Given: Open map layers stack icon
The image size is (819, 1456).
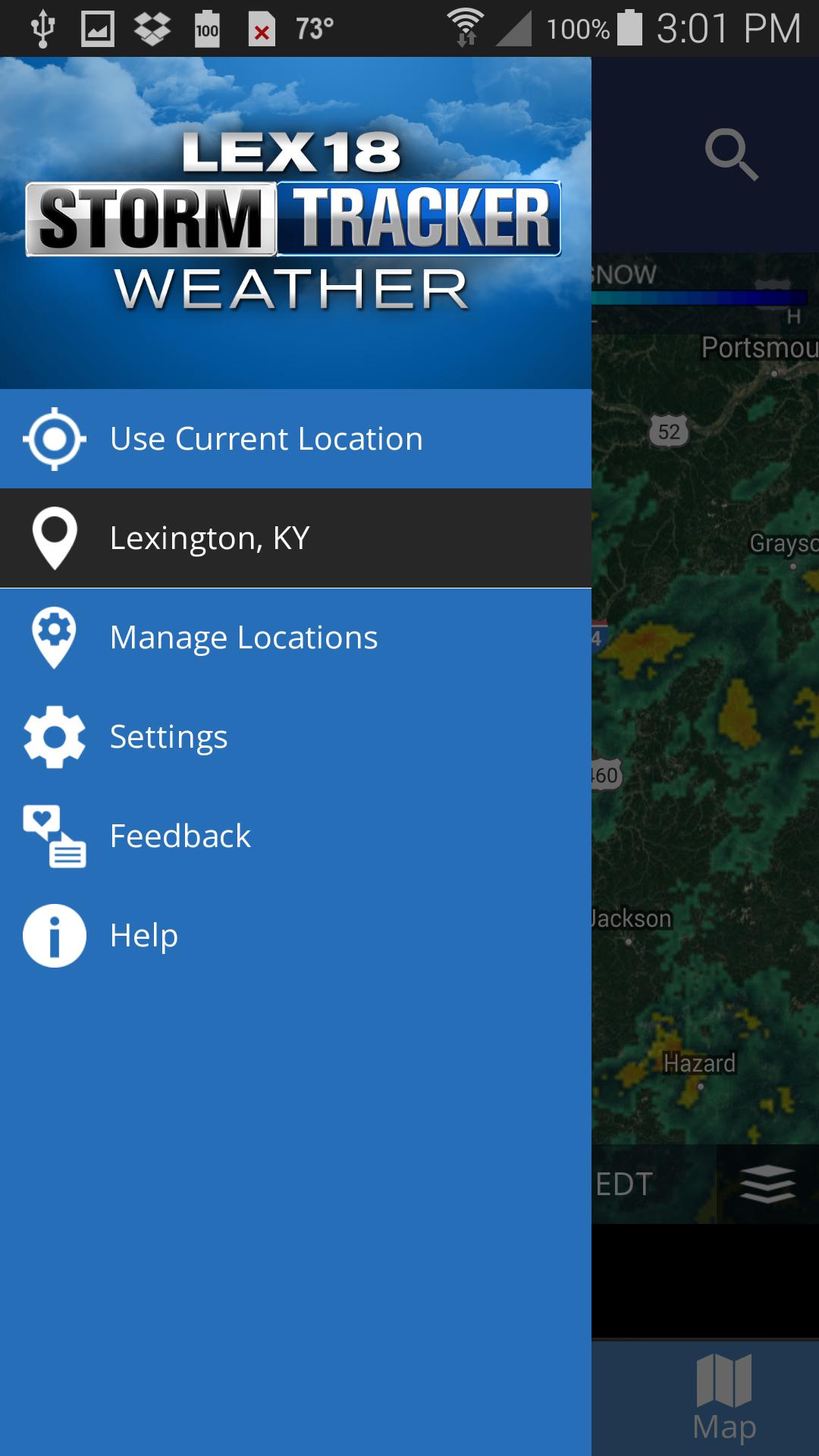Looking at the screenshot, I should (767, 1184).
